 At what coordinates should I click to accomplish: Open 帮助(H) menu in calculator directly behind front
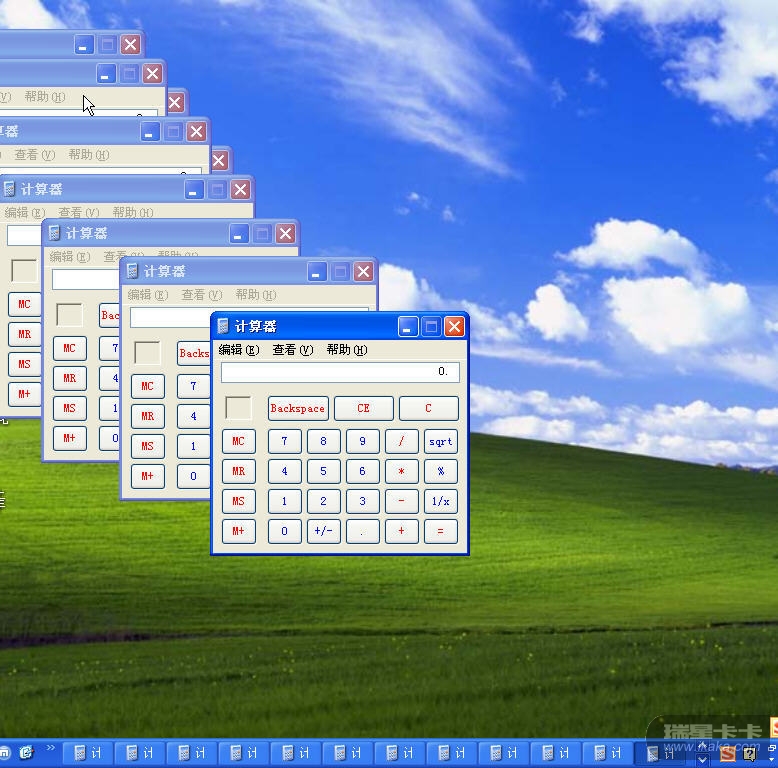(256, 295)
